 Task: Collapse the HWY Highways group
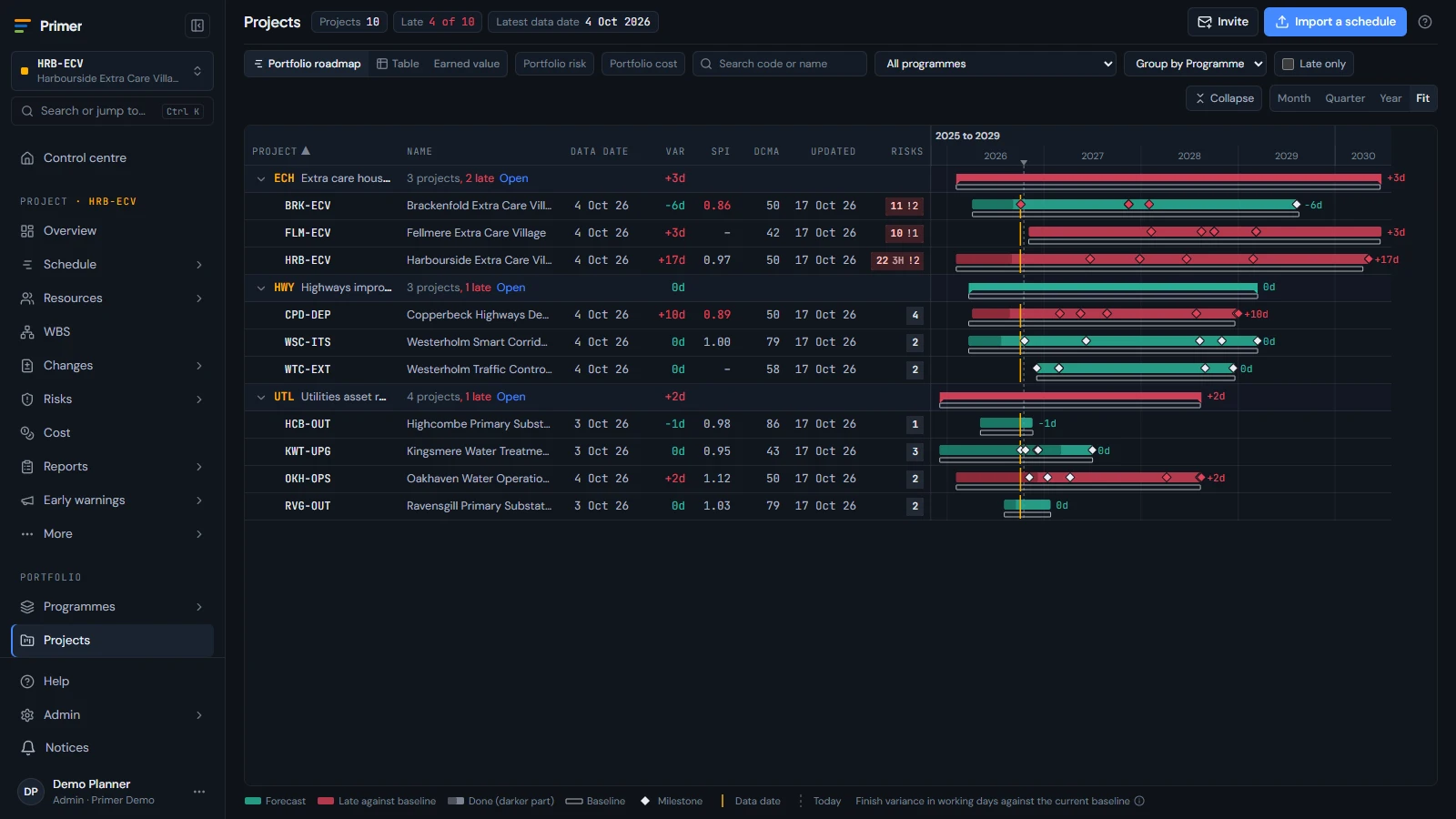261,288
